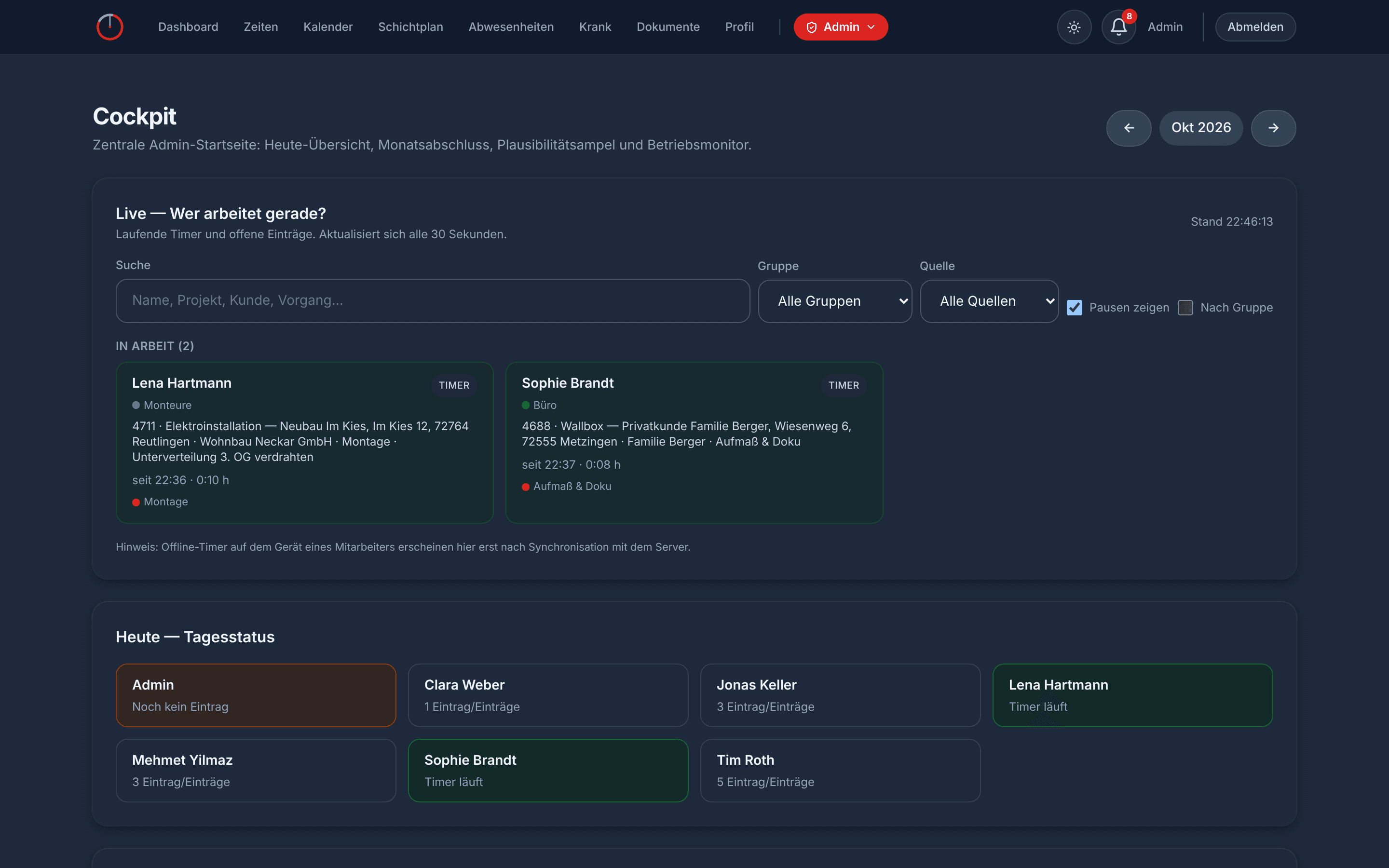The image size is (1389, 868).
Task: Expand the red Admin menu
Action: [x=840, y=27]
